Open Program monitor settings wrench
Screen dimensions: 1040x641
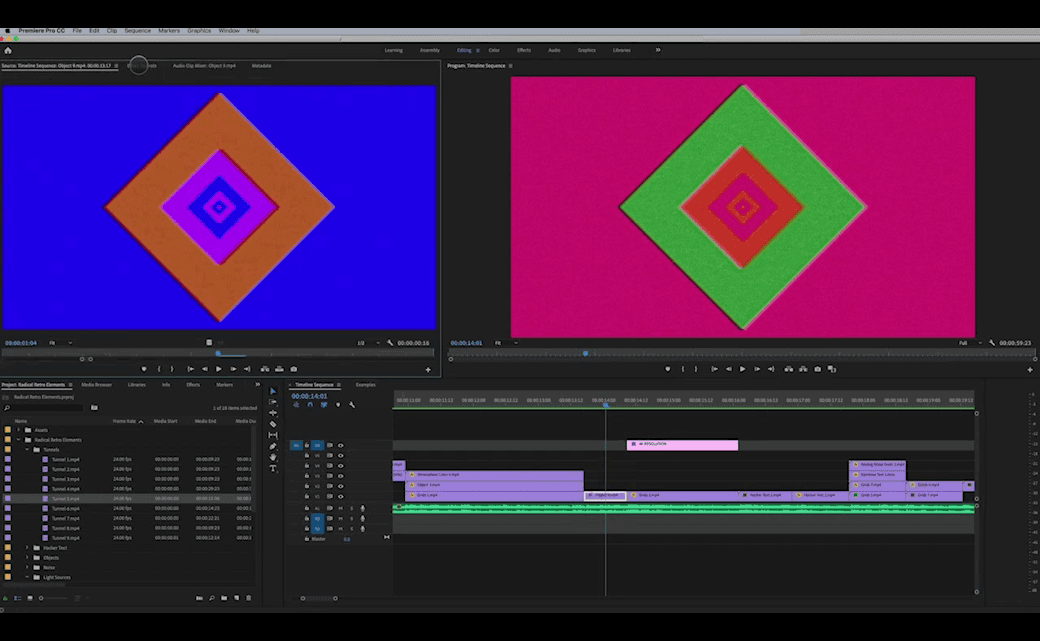[x=992, y=343]
